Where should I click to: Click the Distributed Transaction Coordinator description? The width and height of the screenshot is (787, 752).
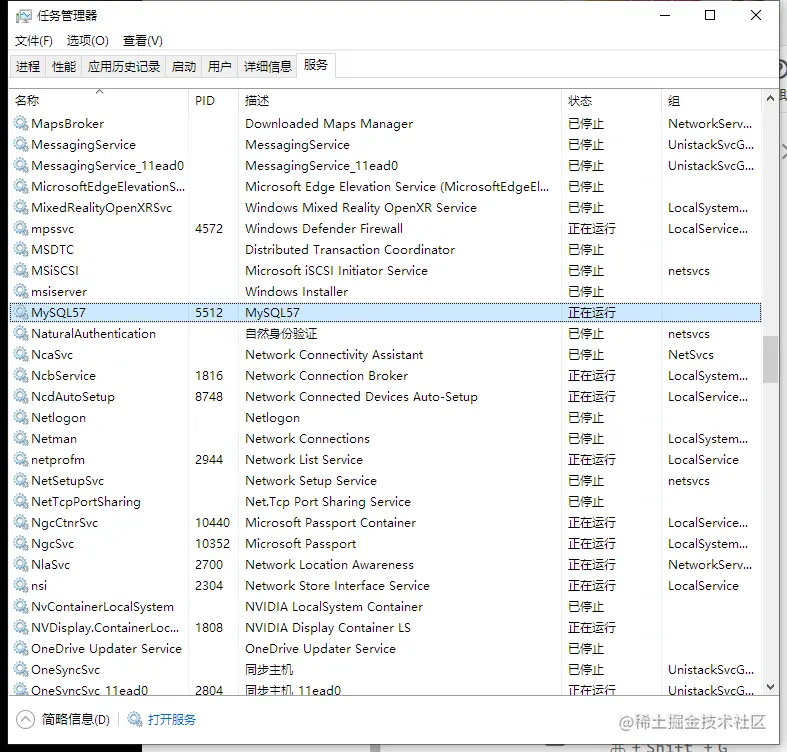click(x=350, y=249)
